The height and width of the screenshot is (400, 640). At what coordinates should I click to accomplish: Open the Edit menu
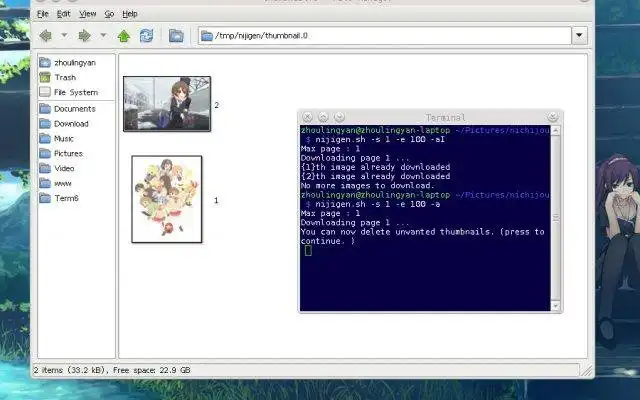pos(63,14)
